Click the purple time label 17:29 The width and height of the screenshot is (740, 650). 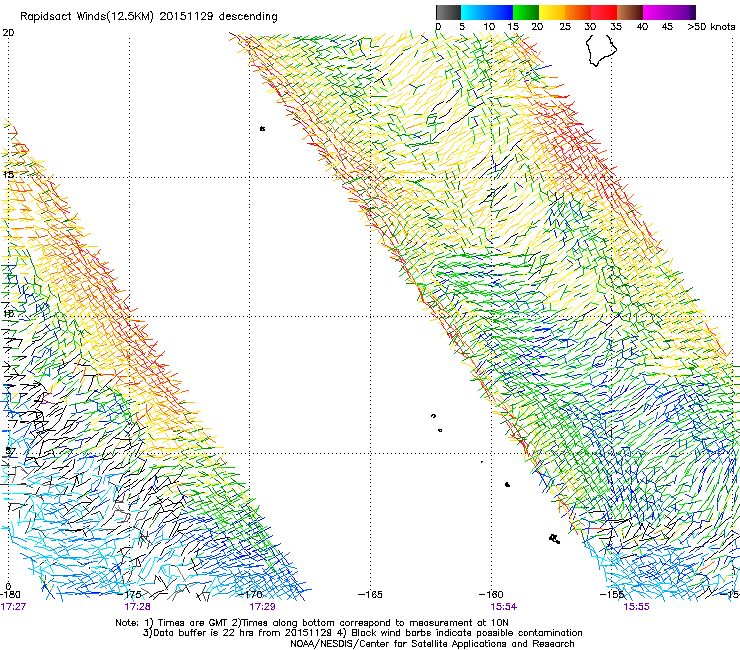coord(262,607)
